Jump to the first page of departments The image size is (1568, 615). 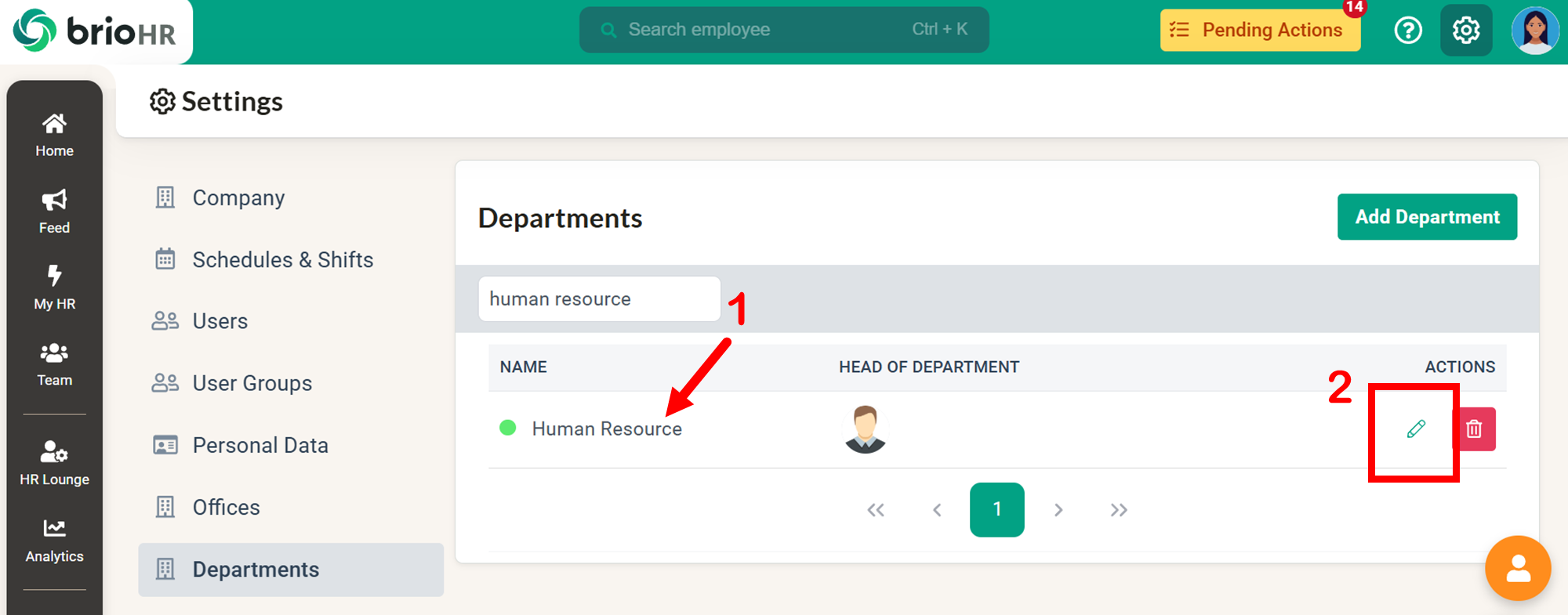(x=876, y=510)
